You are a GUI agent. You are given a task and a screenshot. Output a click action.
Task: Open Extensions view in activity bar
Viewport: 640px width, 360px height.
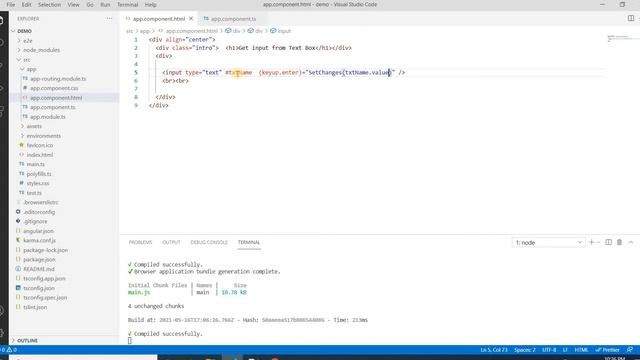click(2, 111)
